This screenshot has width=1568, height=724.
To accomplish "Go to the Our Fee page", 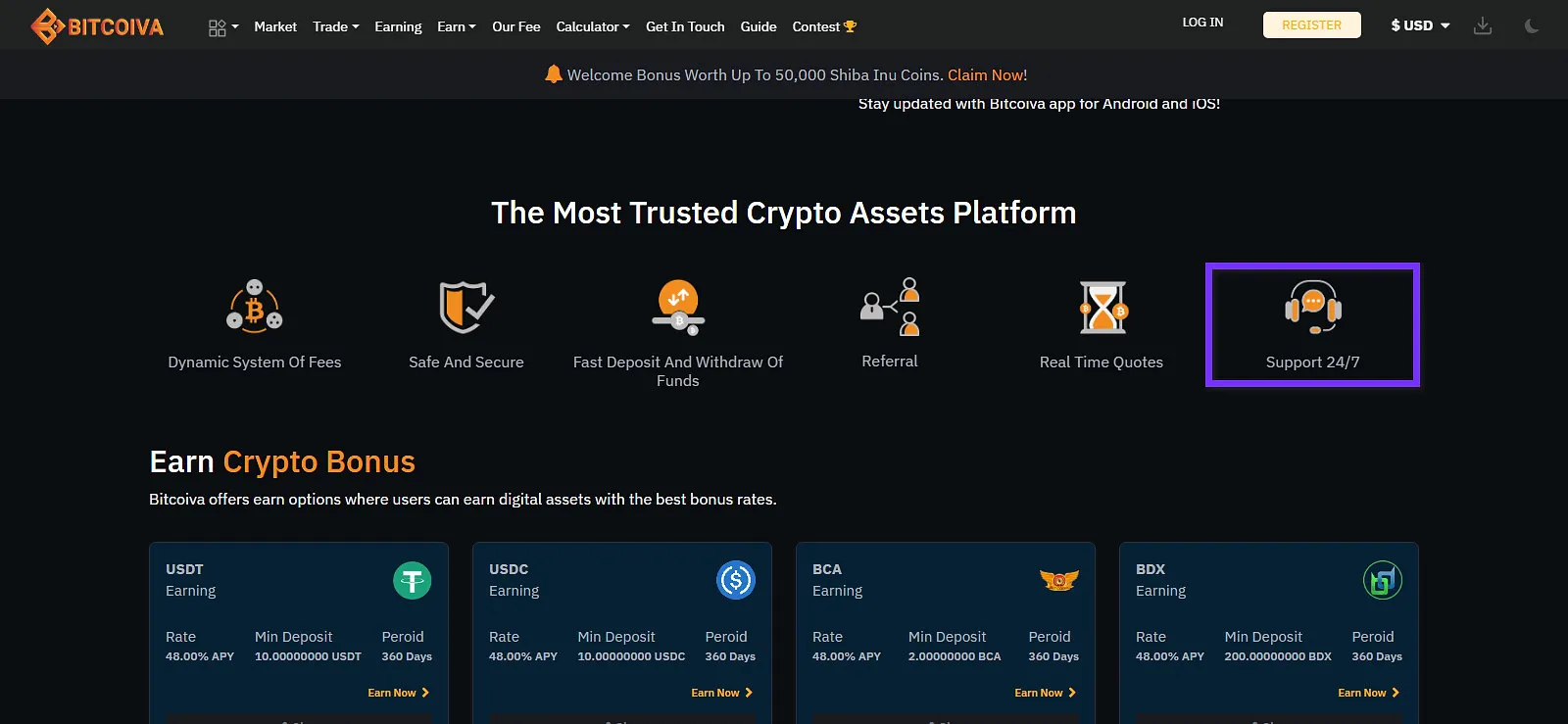I will pyautogui.click(x=515, y=27).
